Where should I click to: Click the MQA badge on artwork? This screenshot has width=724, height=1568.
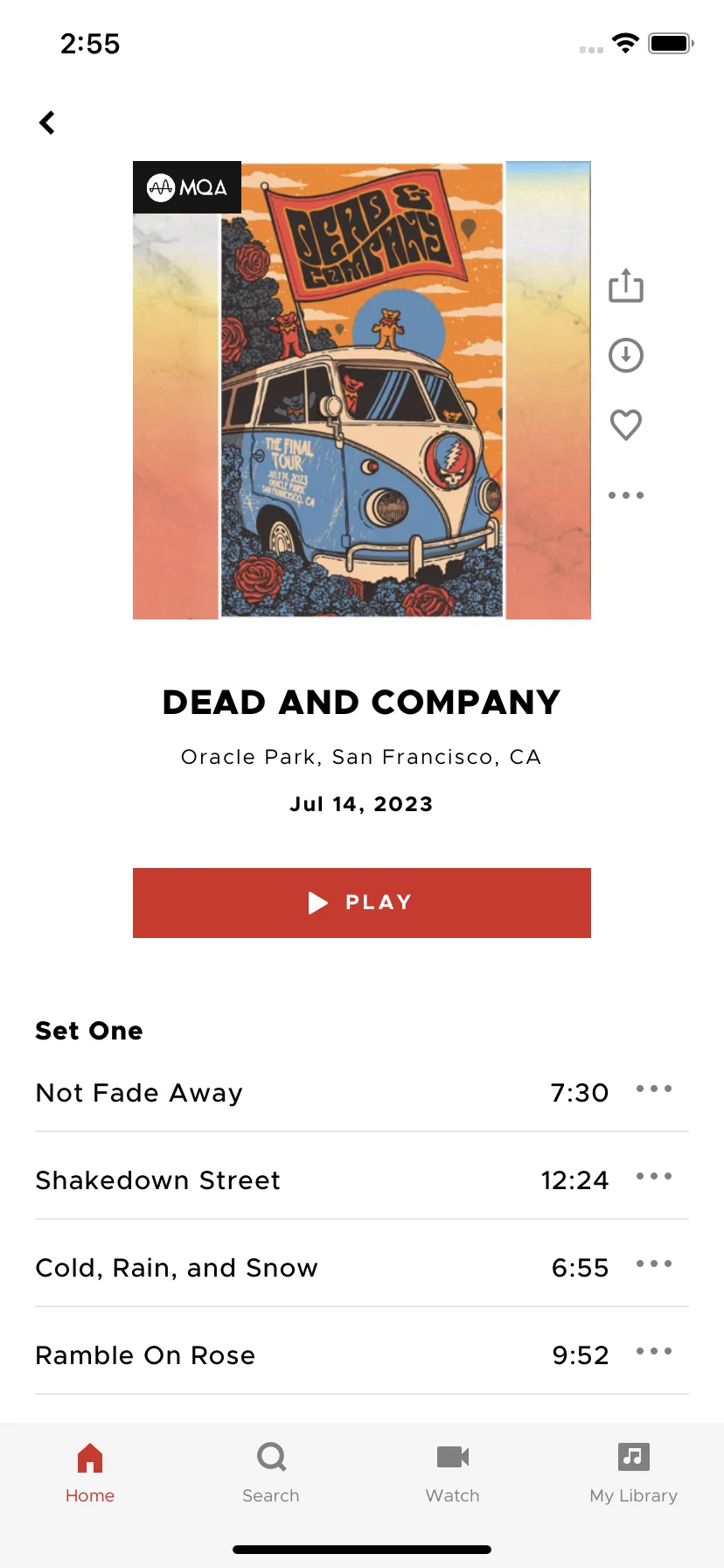(187, 187)
